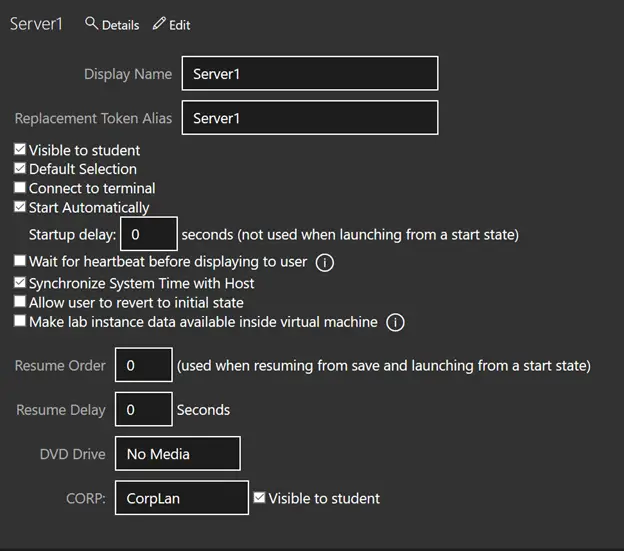Enable Make lab instance data available checkbox

(x=20, y=321)
